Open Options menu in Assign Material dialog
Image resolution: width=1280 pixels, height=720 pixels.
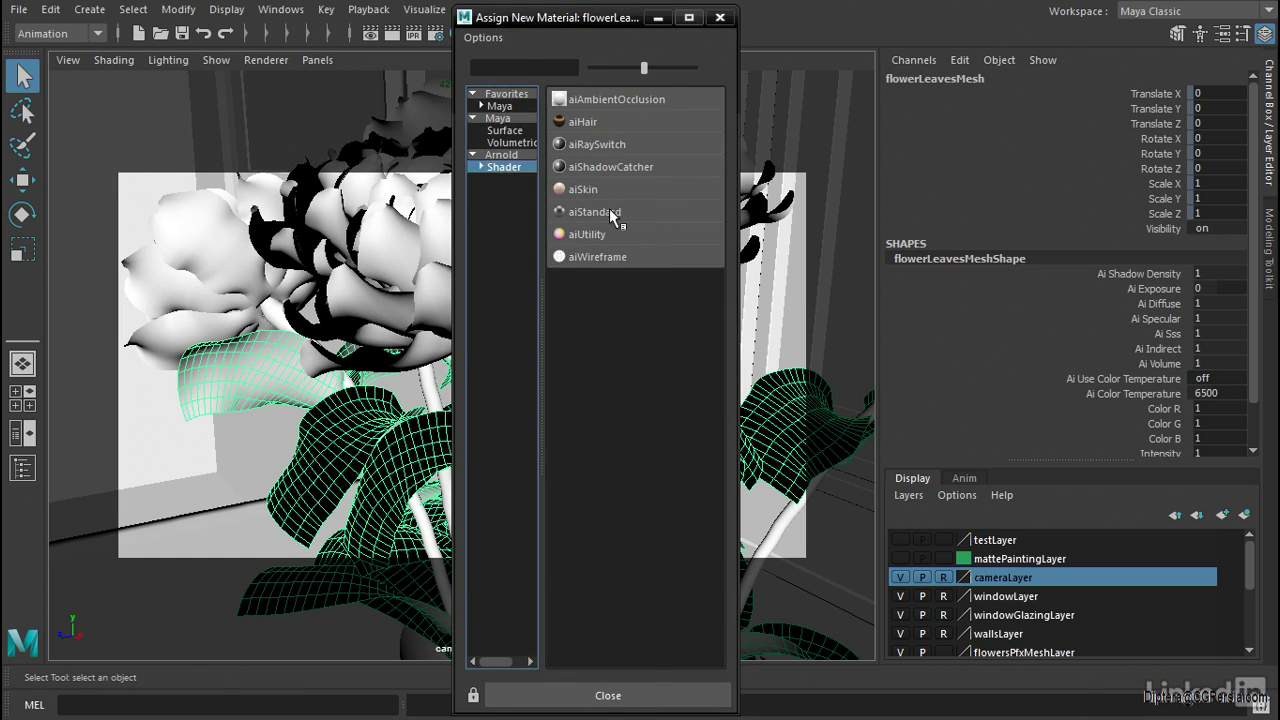483,37
